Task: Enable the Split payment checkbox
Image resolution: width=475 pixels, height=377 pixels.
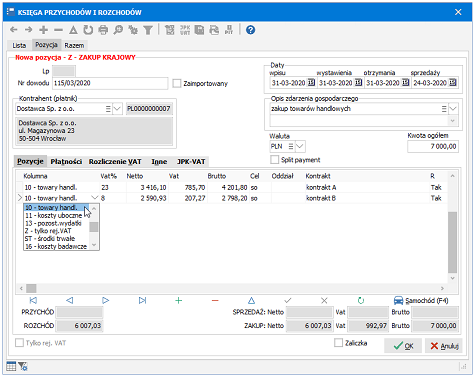Action: pyautogui.click(x=274, y=160)
